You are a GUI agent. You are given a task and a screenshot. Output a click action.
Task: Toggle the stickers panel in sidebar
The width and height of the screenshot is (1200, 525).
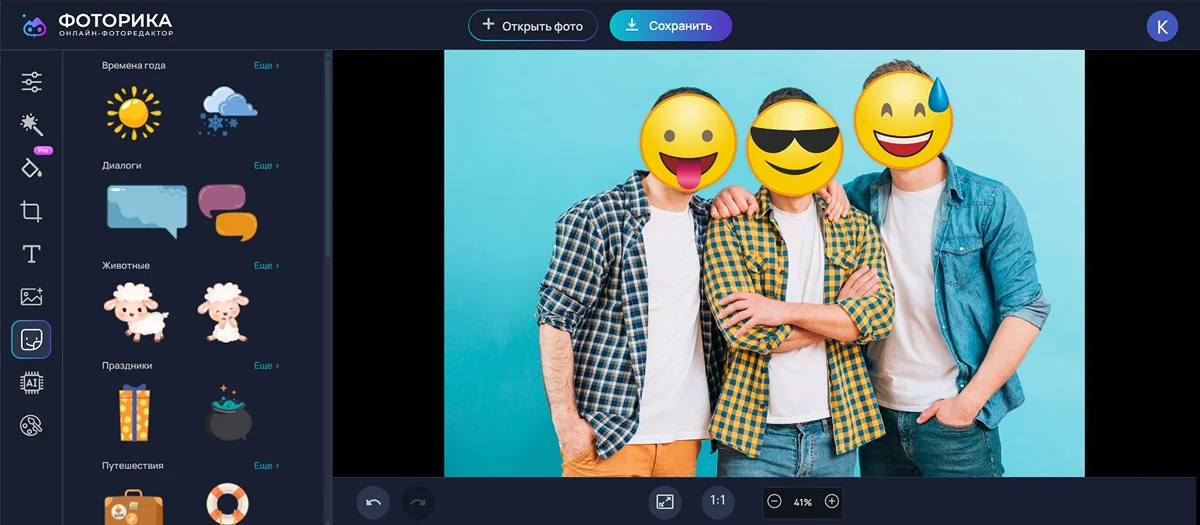pyautogui.click(x=31, y=340)
